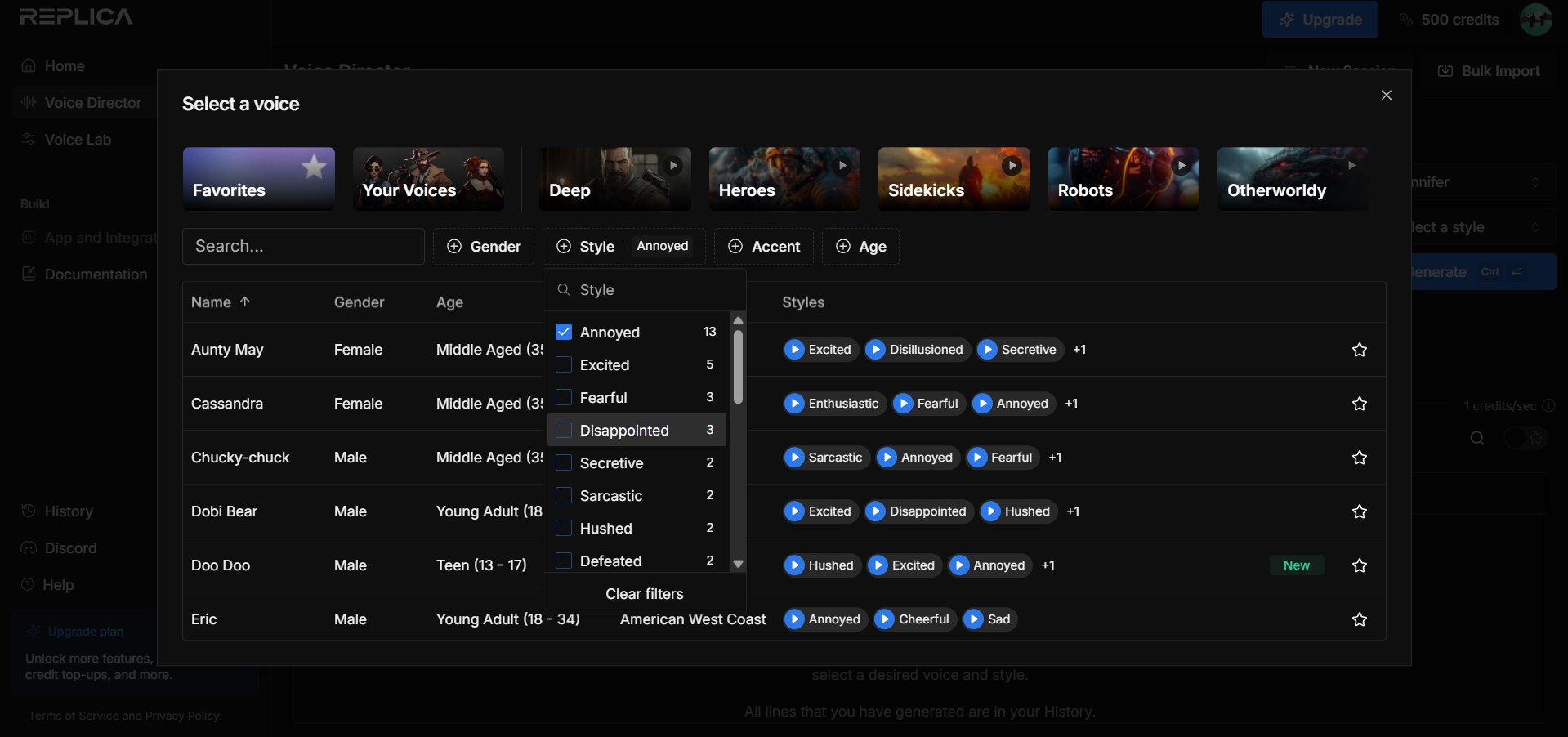Switch to the Favorites voice category
The height and width of the screenshot is (737, 1568).
tap(258, 178)
